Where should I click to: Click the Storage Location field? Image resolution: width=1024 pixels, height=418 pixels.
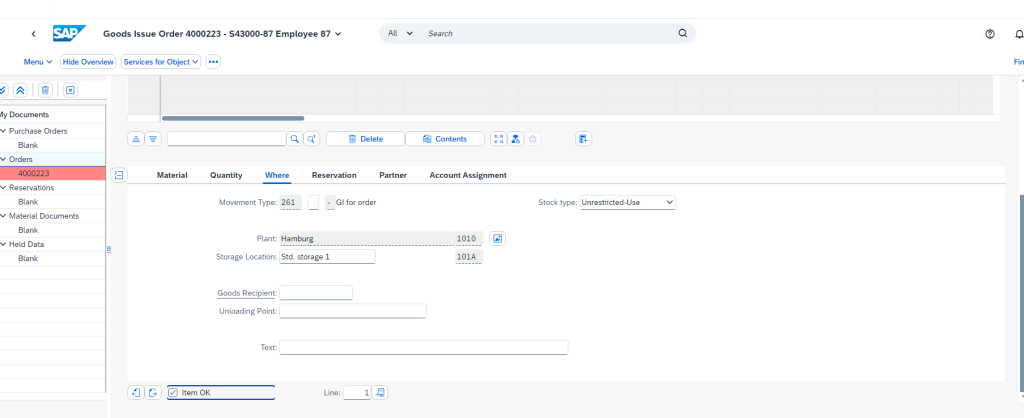click(x=327, y=257)
